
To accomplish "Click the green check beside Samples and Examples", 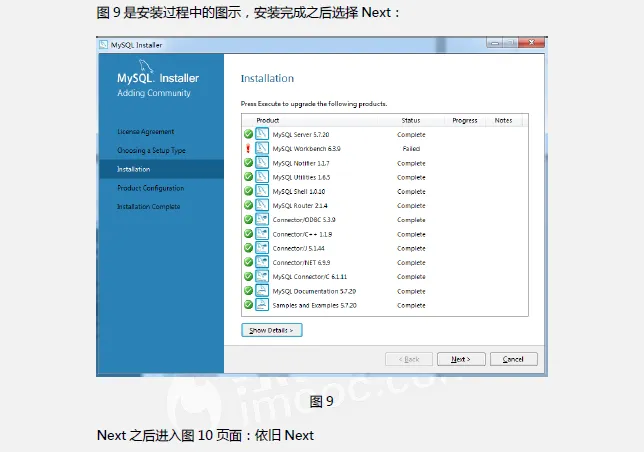I will click(248, 305).
